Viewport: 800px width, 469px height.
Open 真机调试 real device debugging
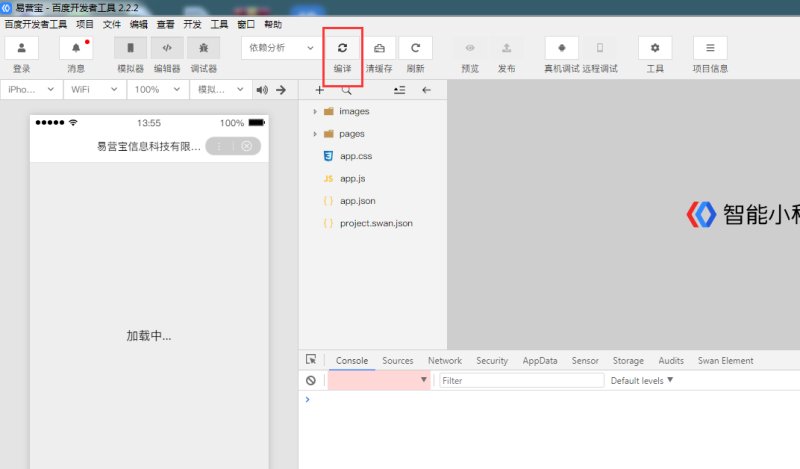tap(562, 48)
